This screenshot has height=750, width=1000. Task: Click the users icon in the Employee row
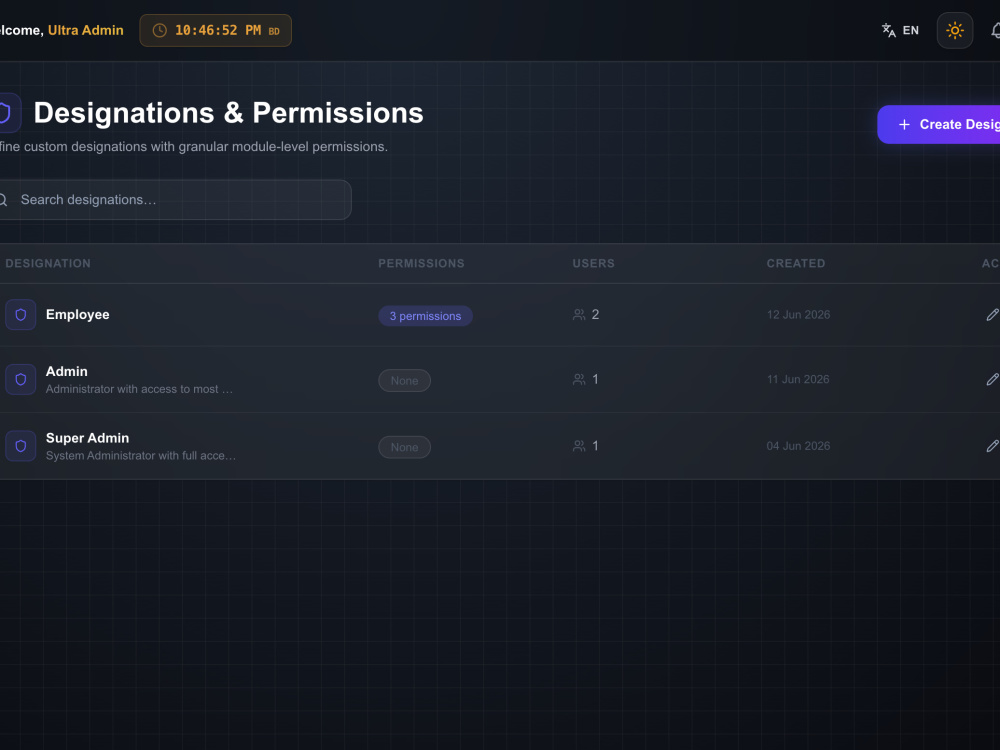579,314
